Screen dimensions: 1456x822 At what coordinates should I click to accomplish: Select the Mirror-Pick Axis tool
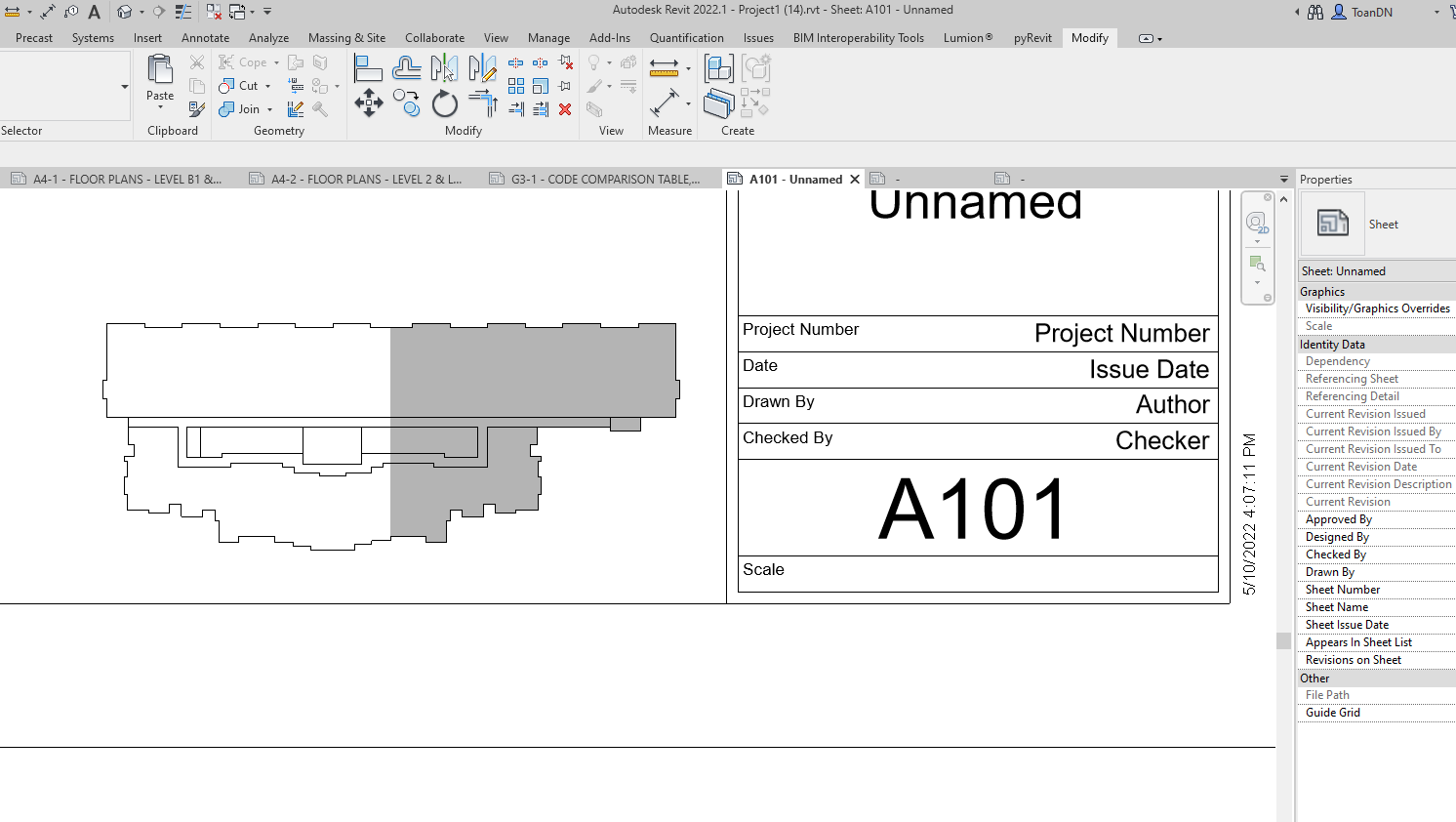click(443, 68)
